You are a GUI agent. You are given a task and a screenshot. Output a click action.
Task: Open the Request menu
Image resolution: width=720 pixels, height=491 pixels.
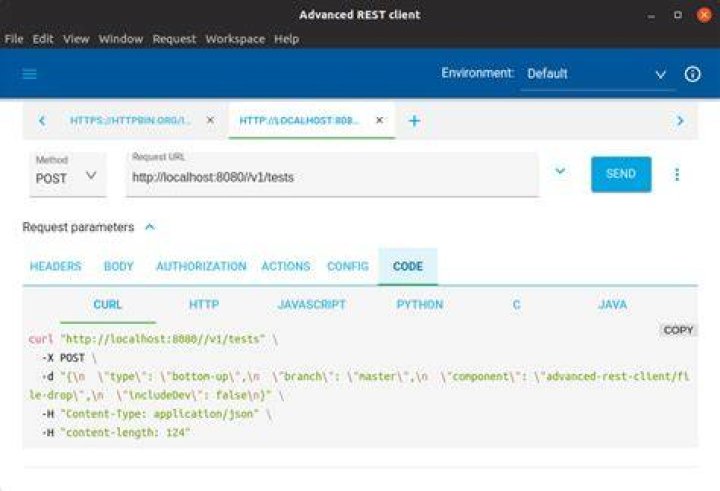[174, 39]
